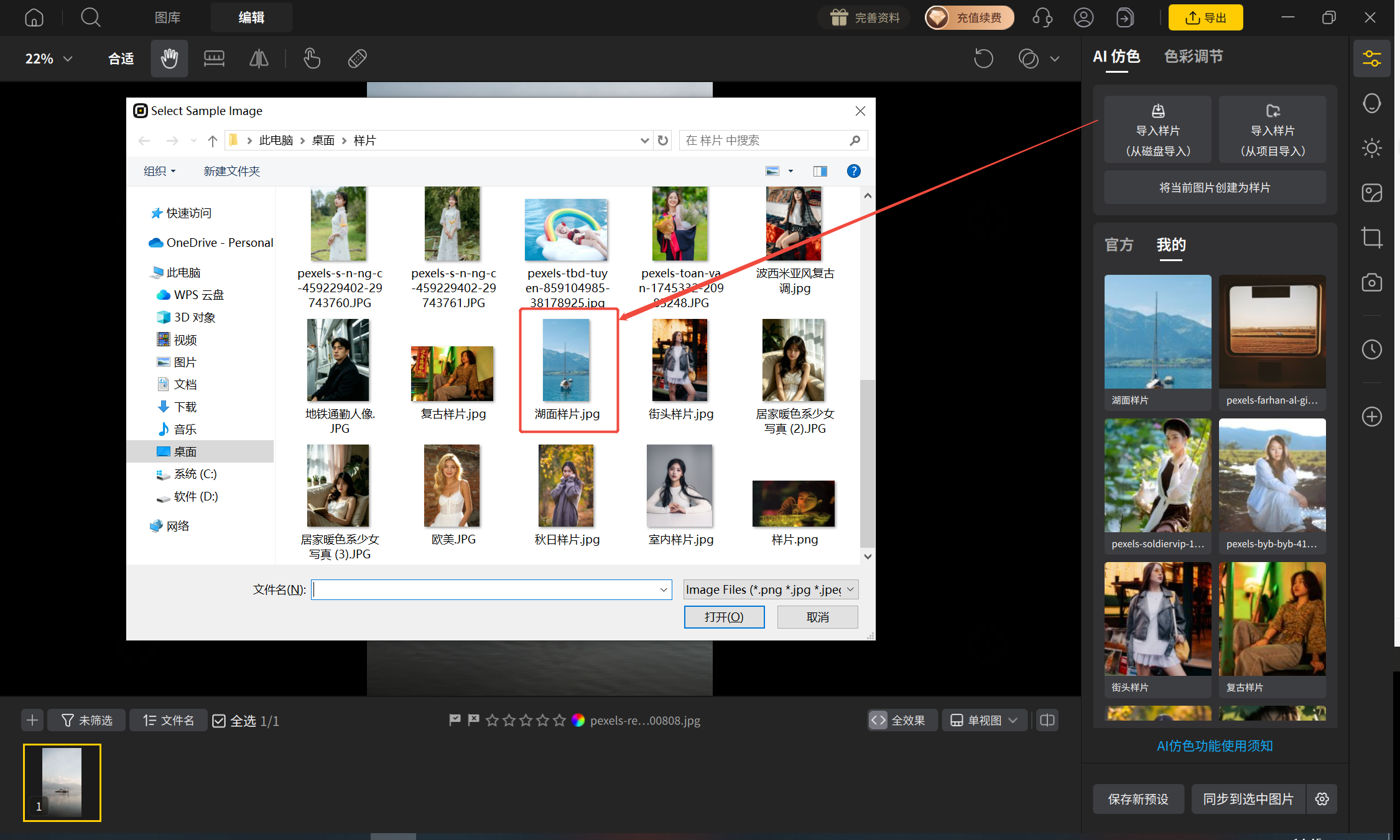Expand the address path history dropdown
Screen dimensions: 1400x840
click(x=644, y=141)
